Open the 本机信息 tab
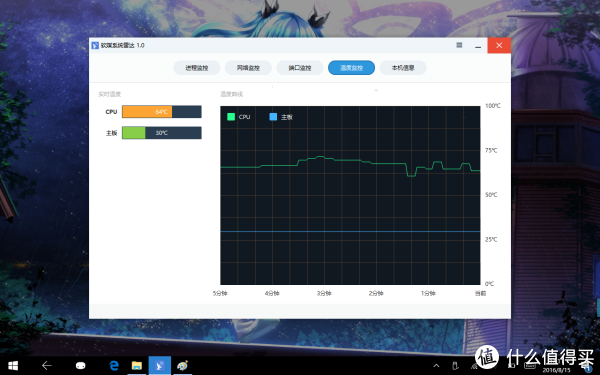 (403, 68)
